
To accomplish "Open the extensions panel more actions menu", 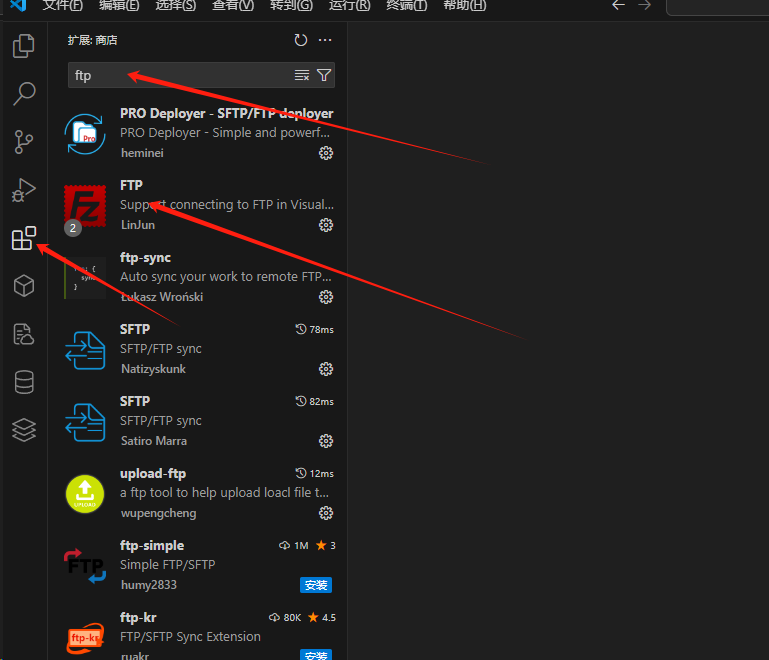I will tap(325, 40).
